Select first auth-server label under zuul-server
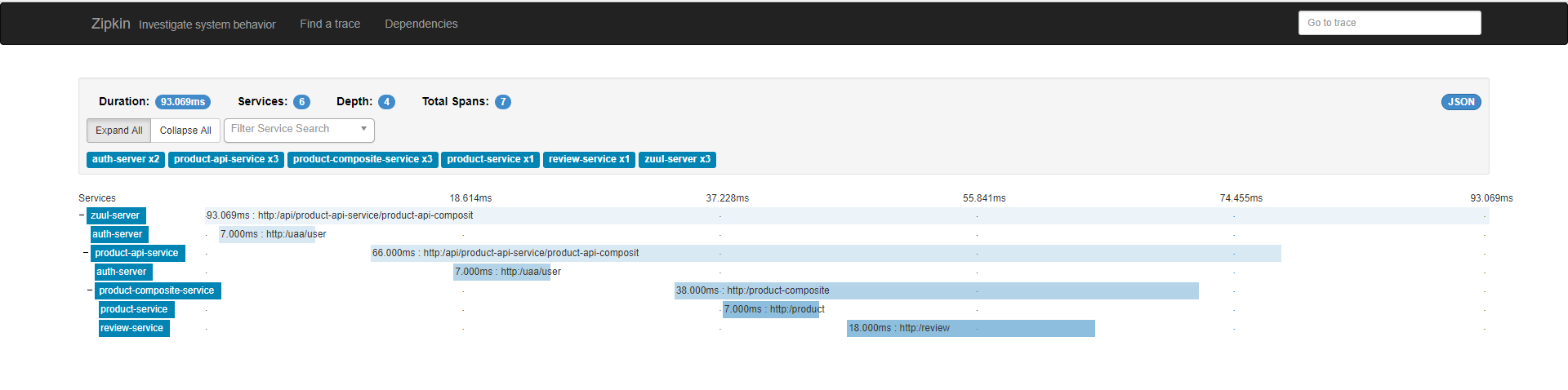The width and height of the screenshot is (1568, 390). [x=118, y=234]
